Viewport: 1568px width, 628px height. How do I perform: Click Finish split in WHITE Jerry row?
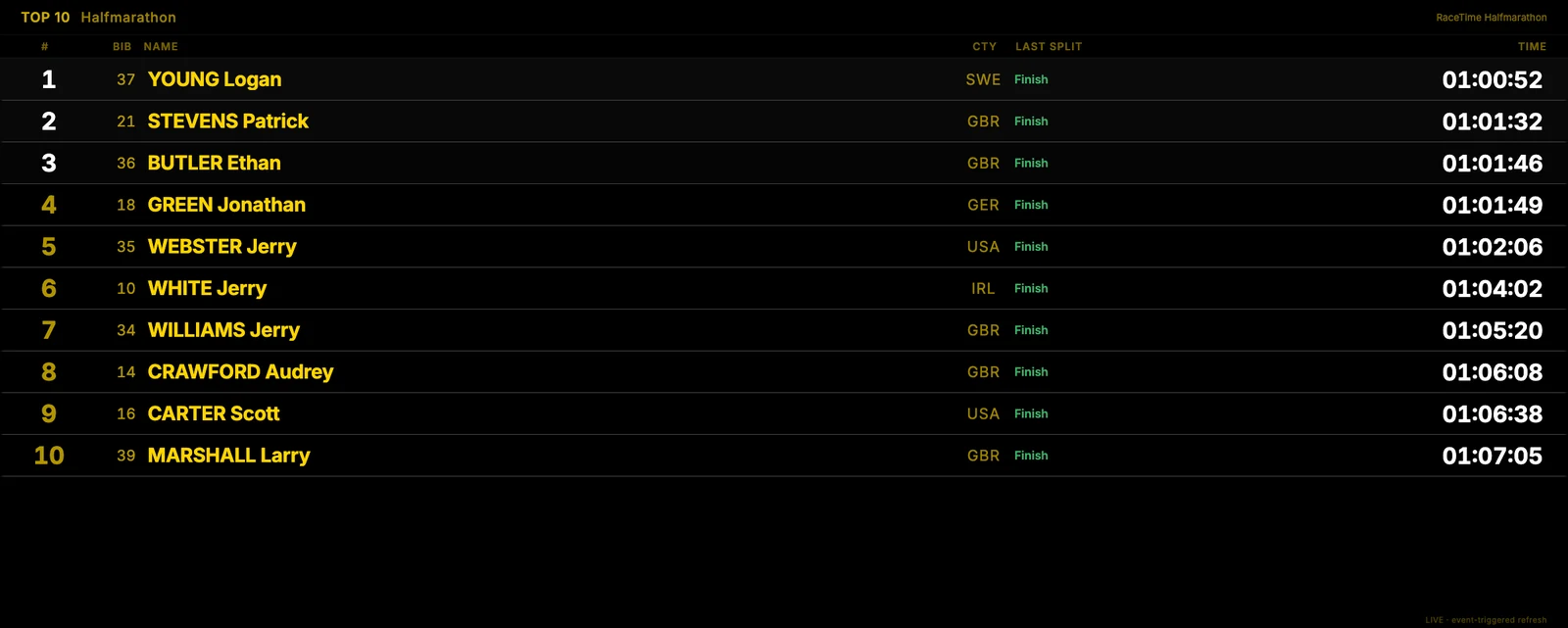point(1031,288)
